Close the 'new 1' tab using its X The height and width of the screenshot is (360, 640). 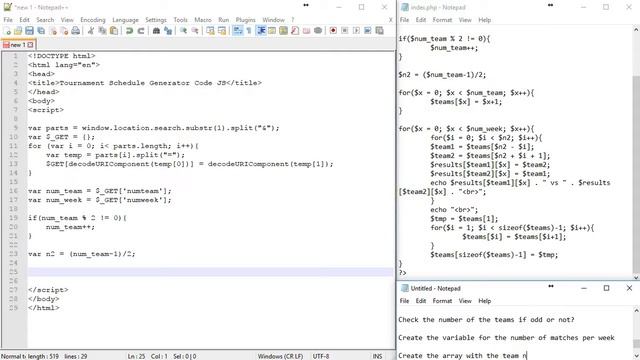tap(30, 45)
